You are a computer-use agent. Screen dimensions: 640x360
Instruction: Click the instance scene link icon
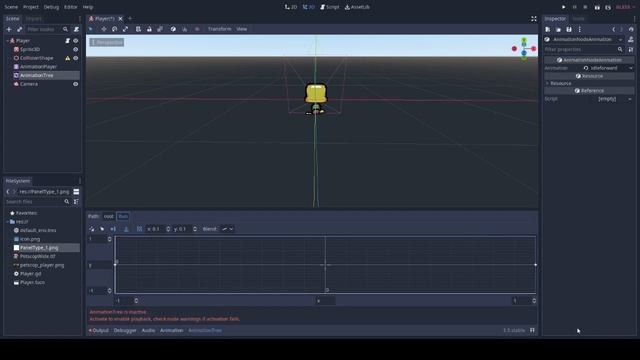click(19, 29)
